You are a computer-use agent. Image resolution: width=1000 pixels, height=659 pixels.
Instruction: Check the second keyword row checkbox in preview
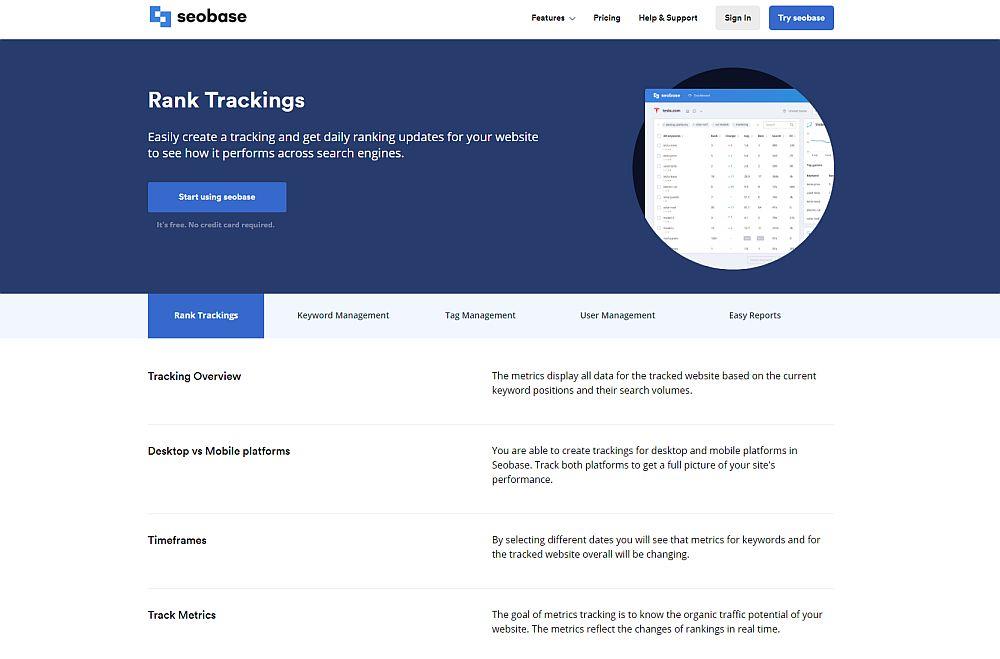[x=659, y=154]
